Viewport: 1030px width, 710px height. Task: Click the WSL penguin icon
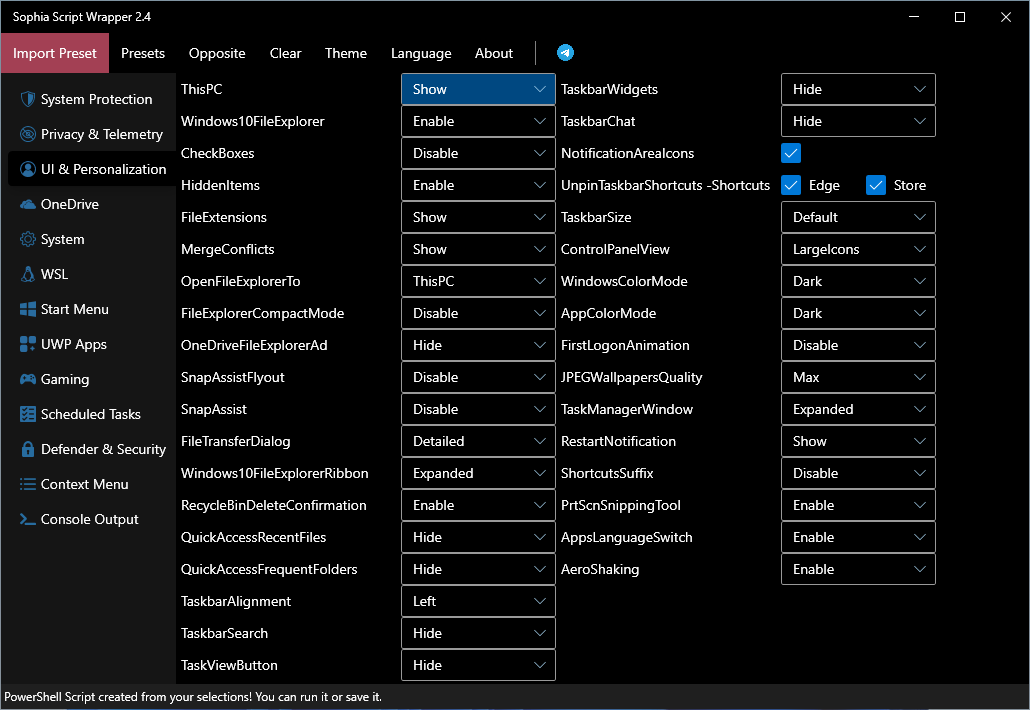[28, 274]
